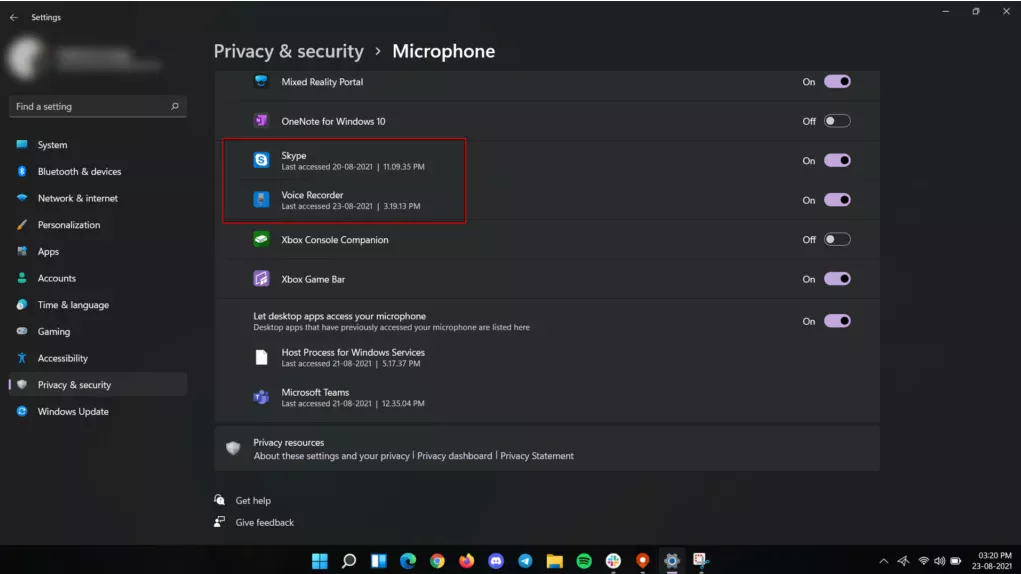Enable microphone for OneNote for Windows 10

[x=837, y=121]
